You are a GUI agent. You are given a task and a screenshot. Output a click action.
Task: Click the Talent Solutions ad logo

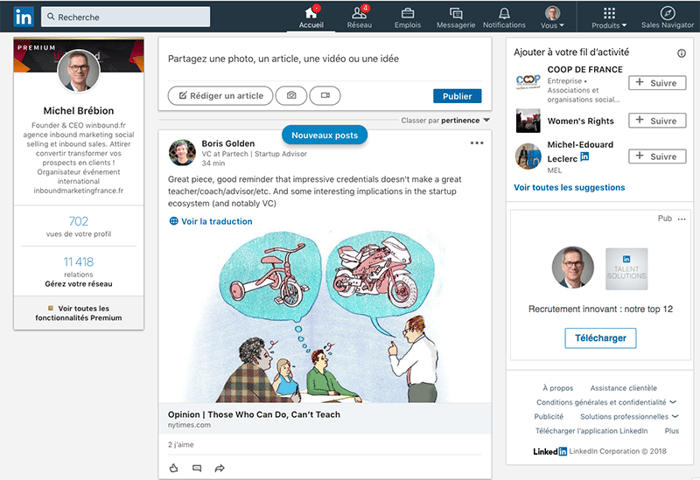(626, 269)
